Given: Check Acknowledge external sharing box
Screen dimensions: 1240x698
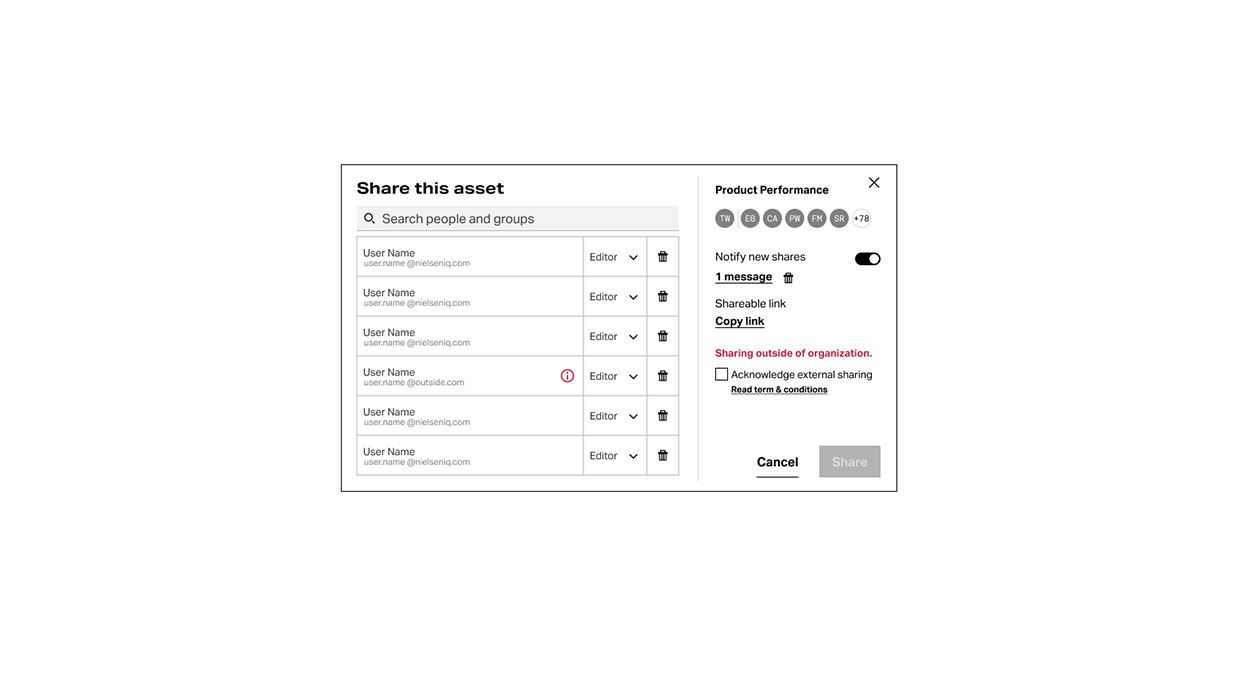Looking at the screenshot, I should coord(721,374).
